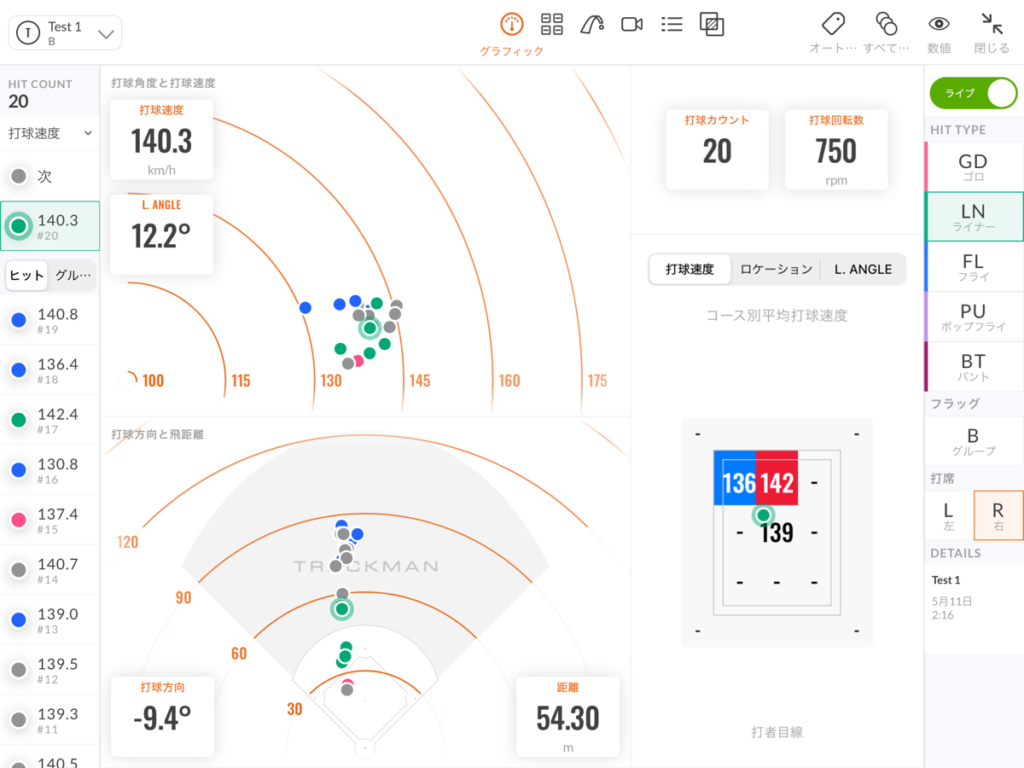Select hit #19 with 140.8
The height and width of the screenshot is (768, 1024).
[50, 320]
